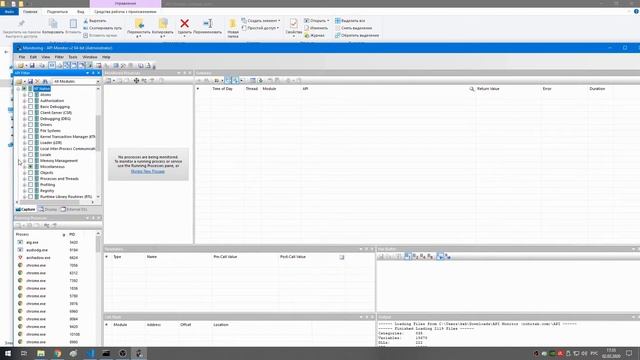Collapse the top-level API tree root node
640x360 pixels.
[18, 89]
